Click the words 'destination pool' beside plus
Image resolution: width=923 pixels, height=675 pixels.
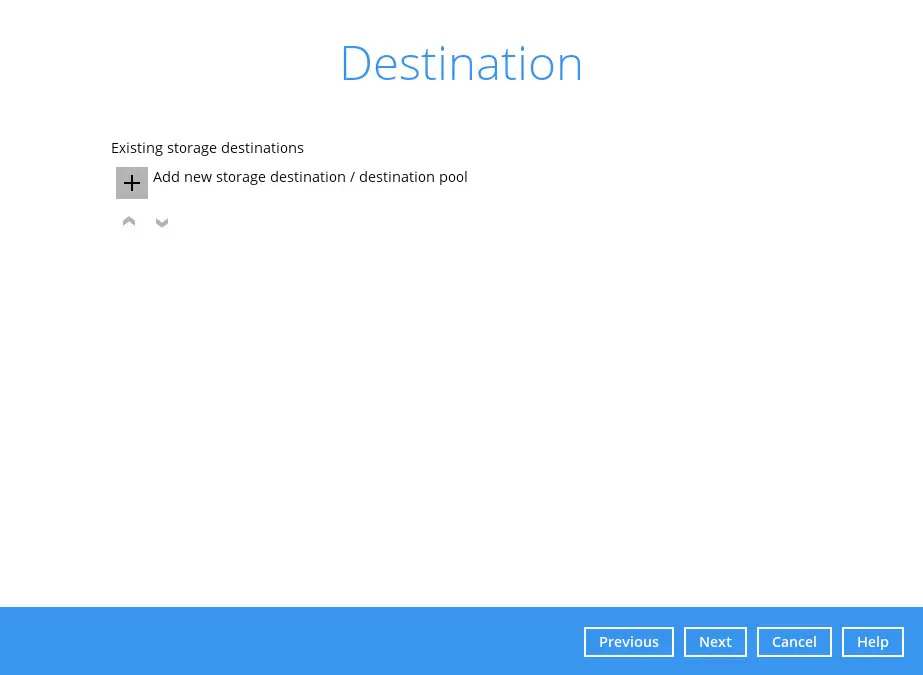tap(413, 177)
